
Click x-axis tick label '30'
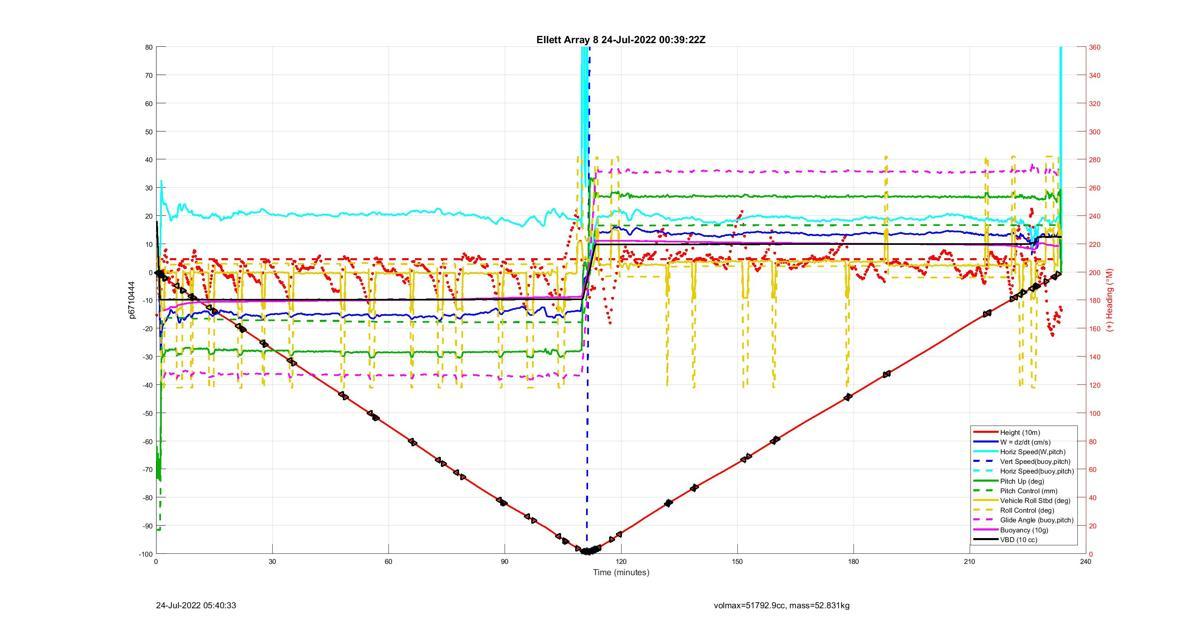click(272, 562)
